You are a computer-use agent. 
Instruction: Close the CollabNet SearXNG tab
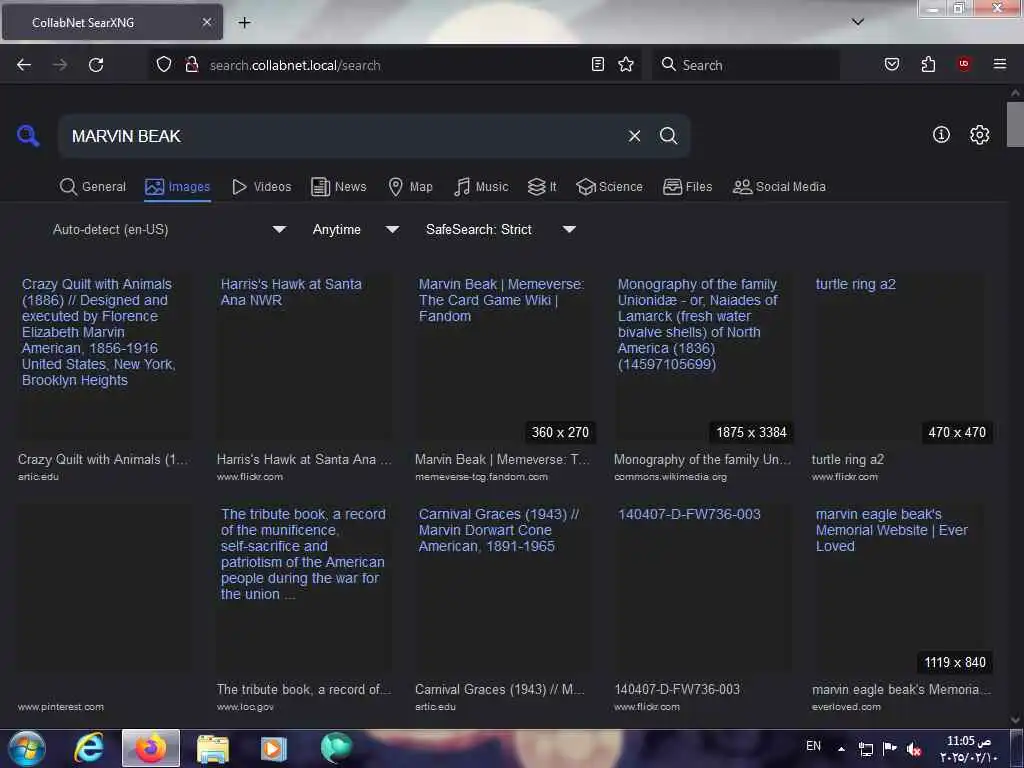pos(206,22)
